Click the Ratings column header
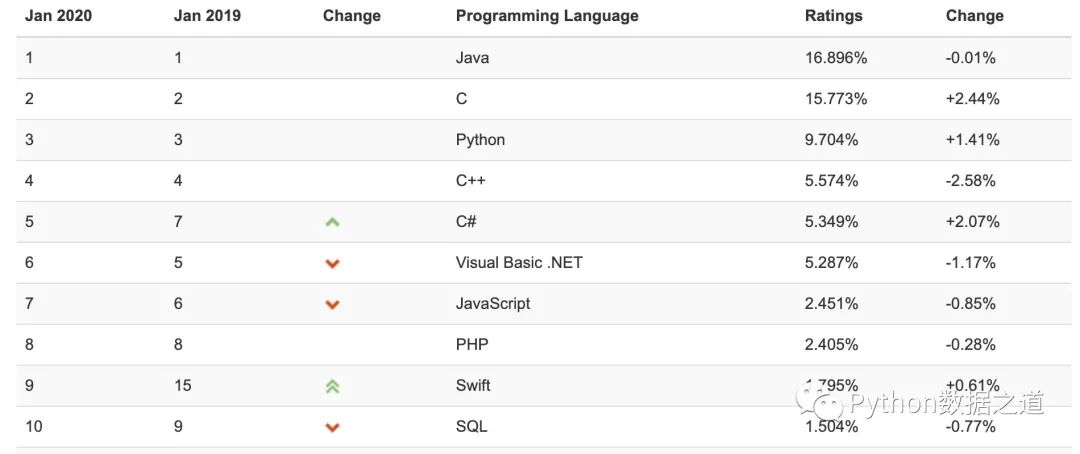This screenshot has width=1080, height=454. point(833,16)
